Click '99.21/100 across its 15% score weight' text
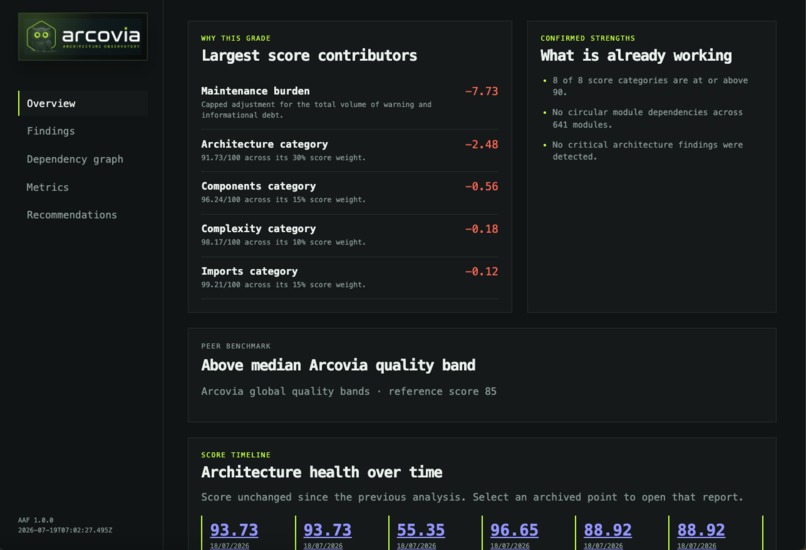Viewport: 806px width, 550px height. [x=283, y=285]
